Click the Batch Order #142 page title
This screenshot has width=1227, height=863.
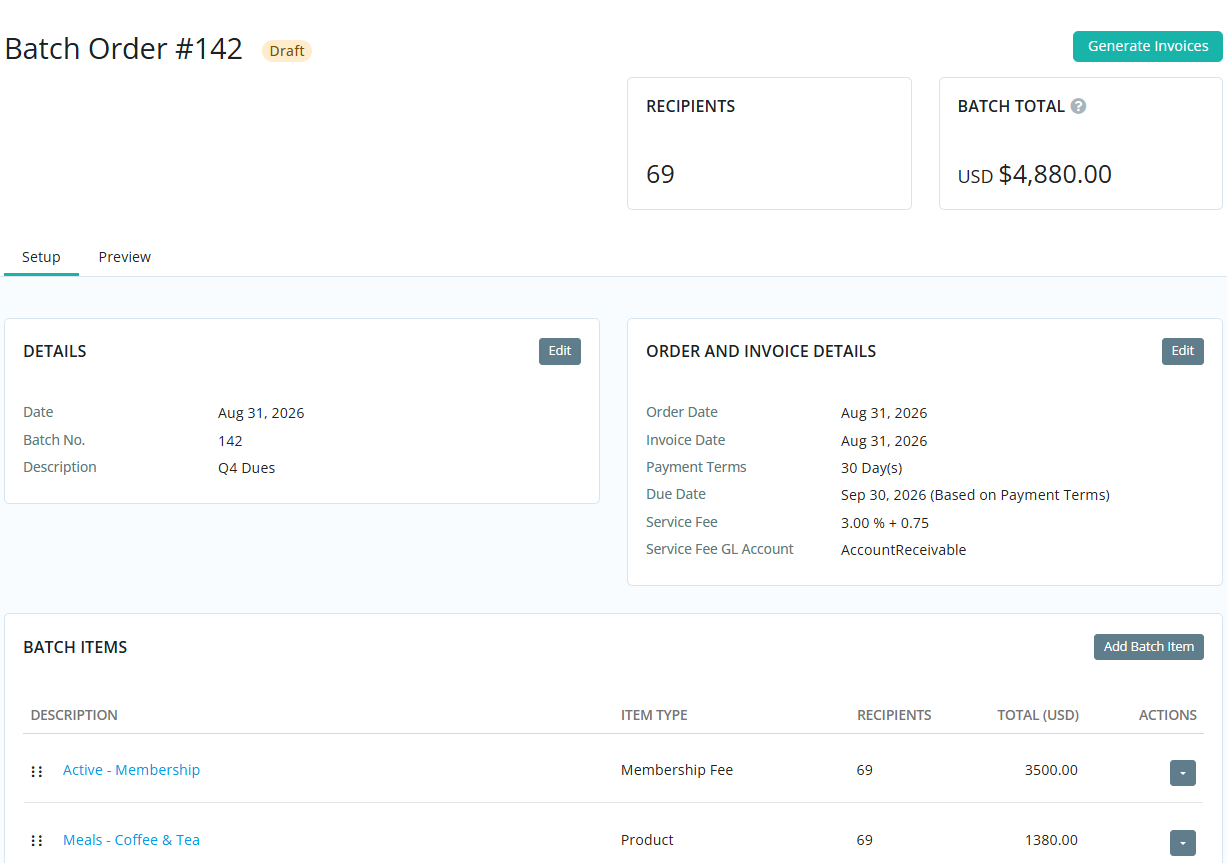tap(124, 49)
